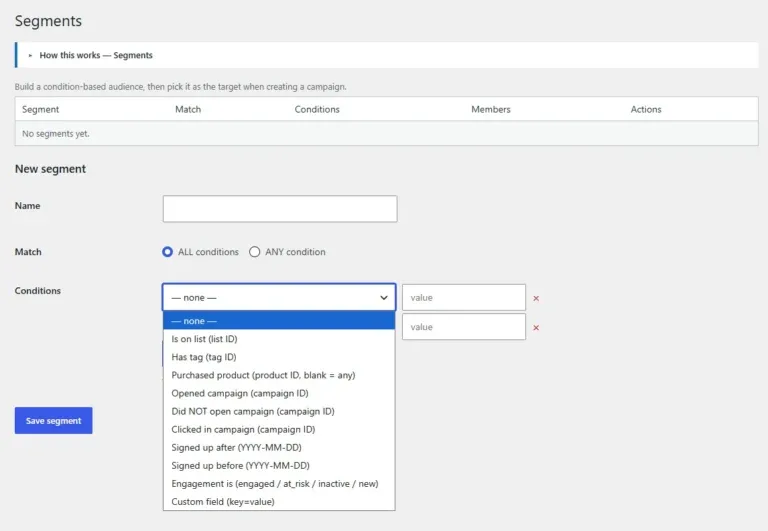The width and height of the screenshot is (768, 531).
Task: Remove the first condition with red X
Action: coord(536,298)
